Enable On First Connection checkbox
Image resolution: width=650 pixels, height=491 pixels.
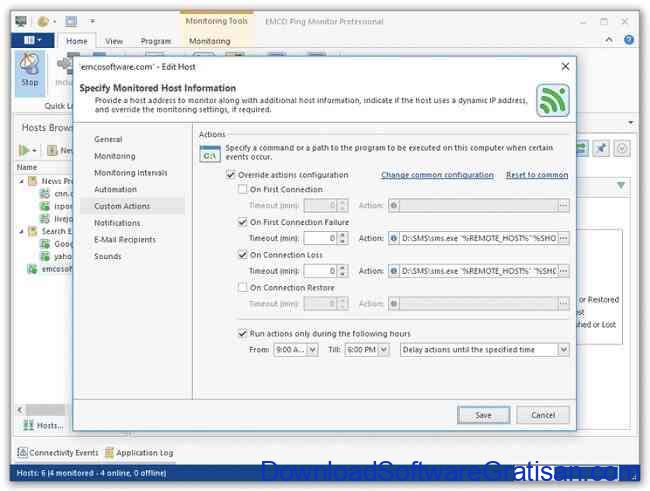(243, 189)
